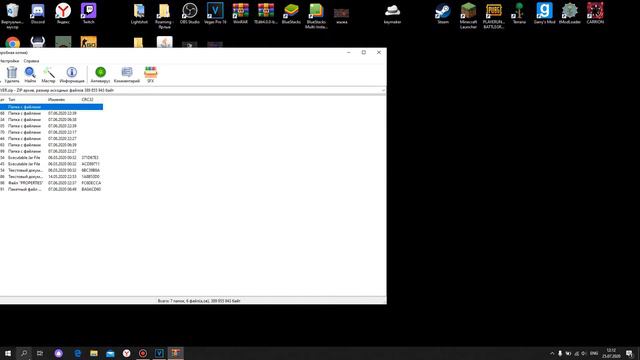The height and width of the screenshot is (360, 640).
Task: Launch OBS Studio from the desktop
Action: 190,13
